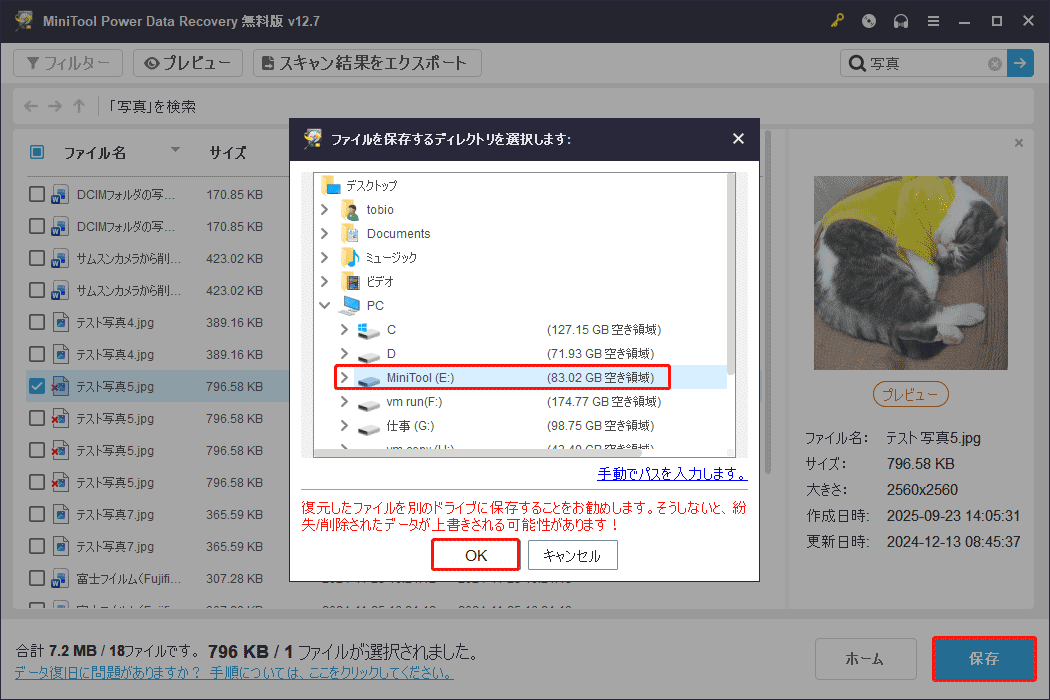
Task: Confirm the save directory with OK
Action: 475,554
